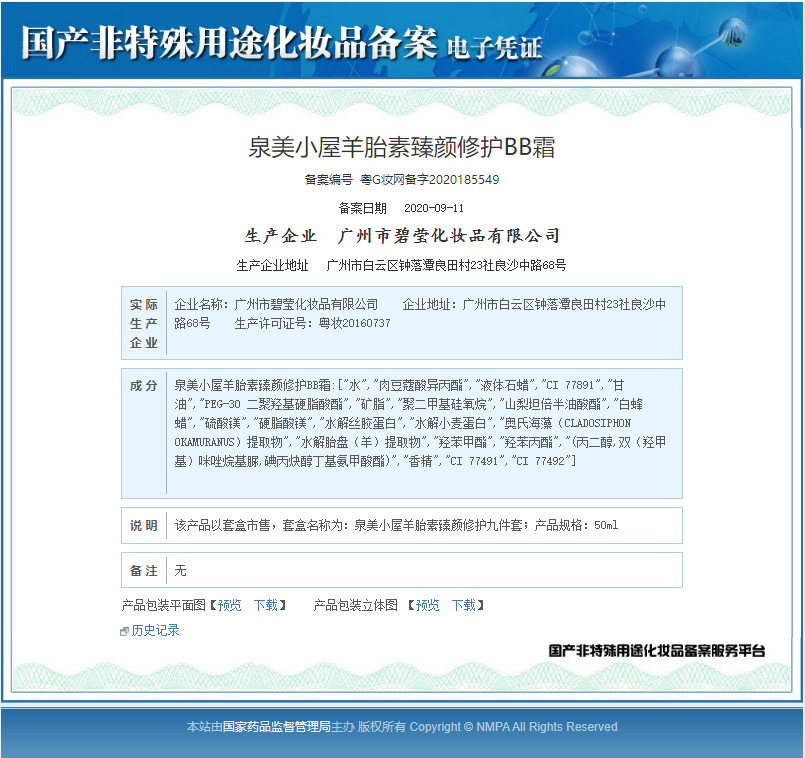Click the 生产企业地址 address text
Image resolution: width=805 pixels, height=758 pixels.
coord(446,265)
